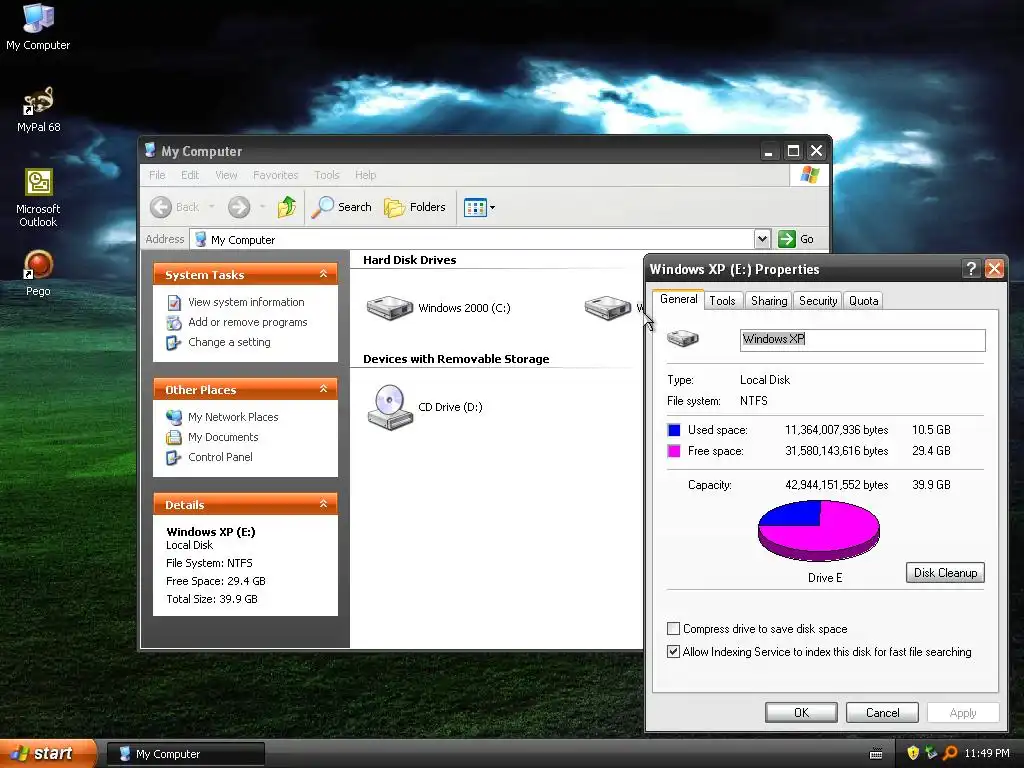Click the orange magnifier tray icon
This screenshot has height=768, width=1024.
coord(950,753)
